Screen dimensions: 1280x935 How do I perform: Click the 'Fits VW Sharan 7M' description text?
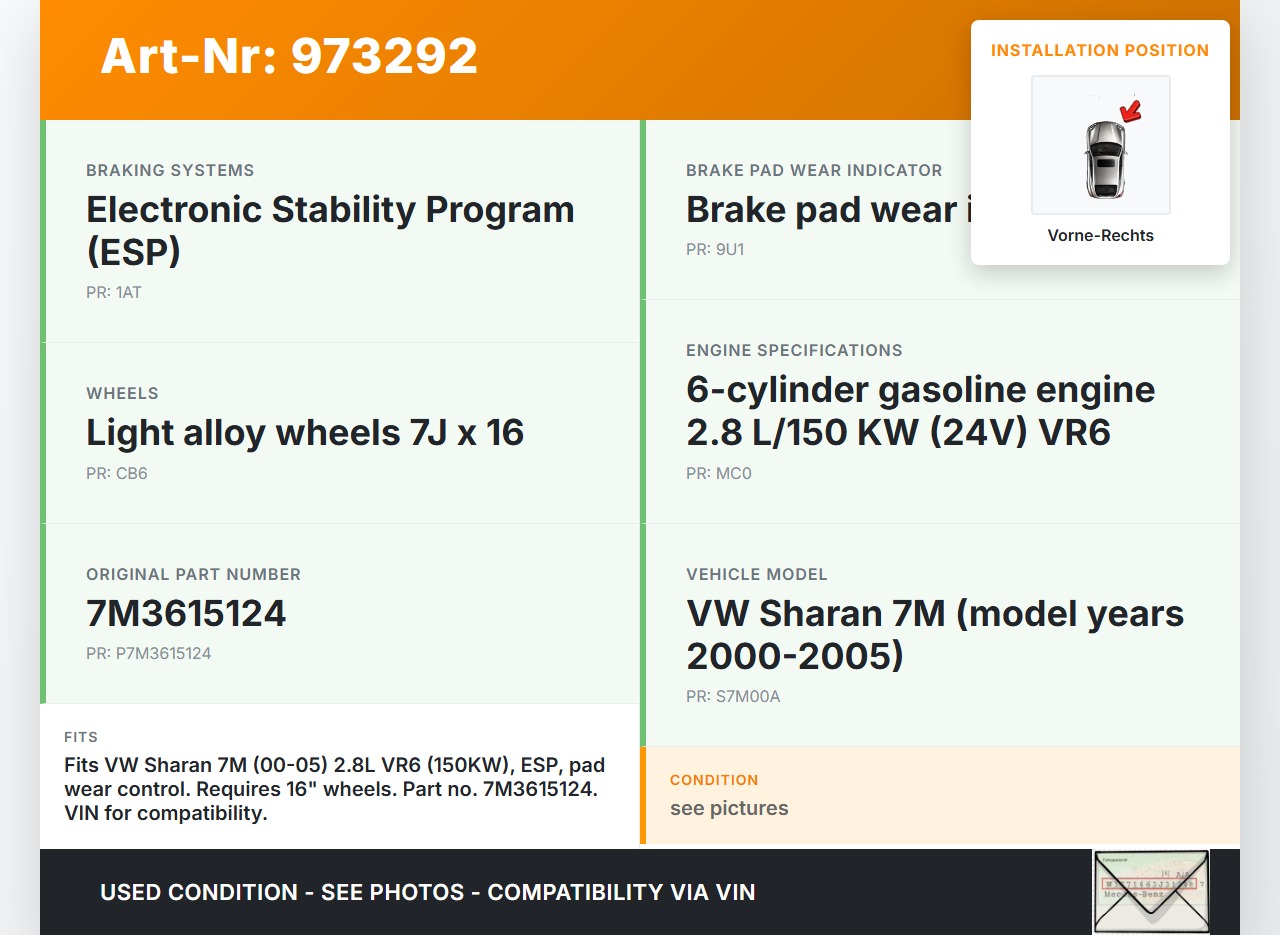pos(335,789)
